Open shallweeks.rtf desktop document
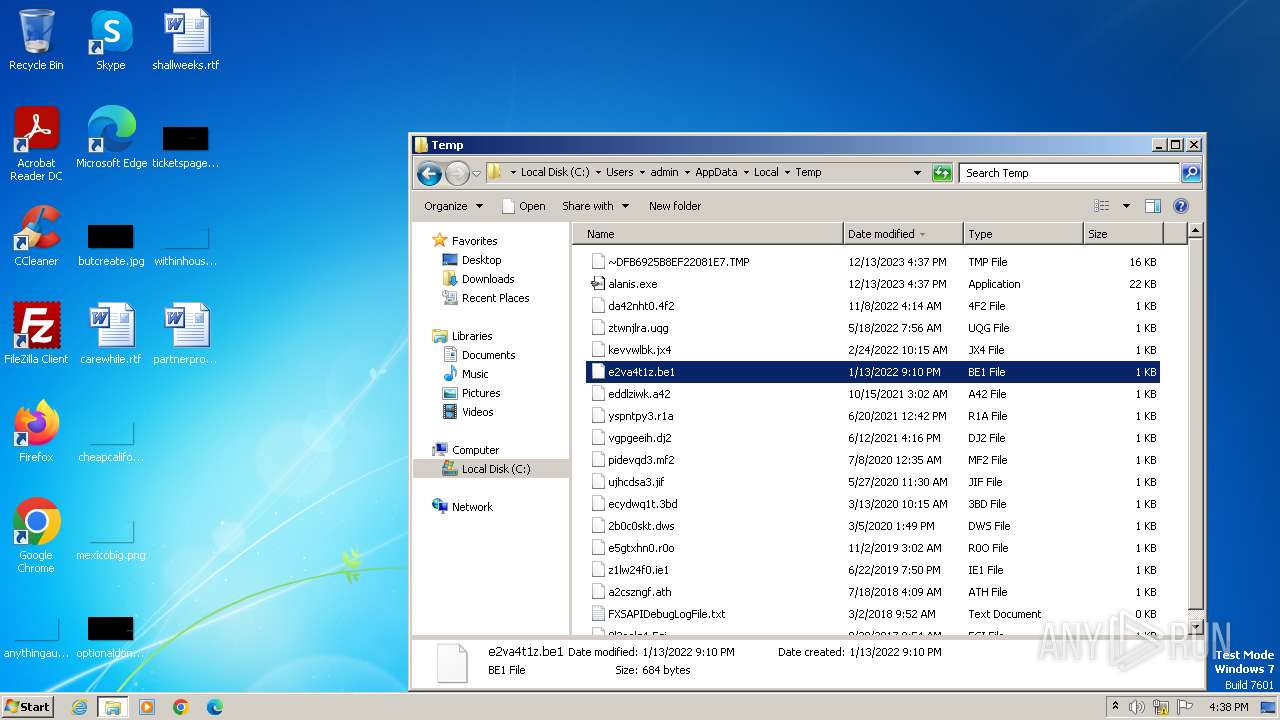This screenshot has width=1280, height=720. click(x=185, y=41)
